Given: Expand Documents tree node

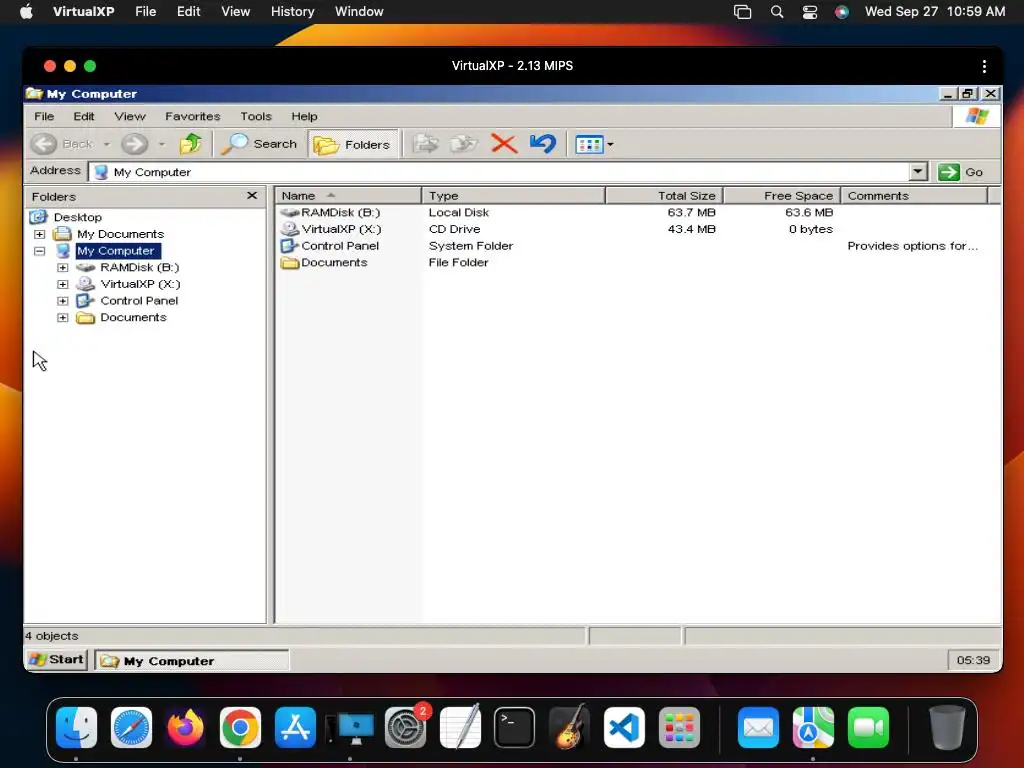Looking at the screenshot, I should (63, 317).
